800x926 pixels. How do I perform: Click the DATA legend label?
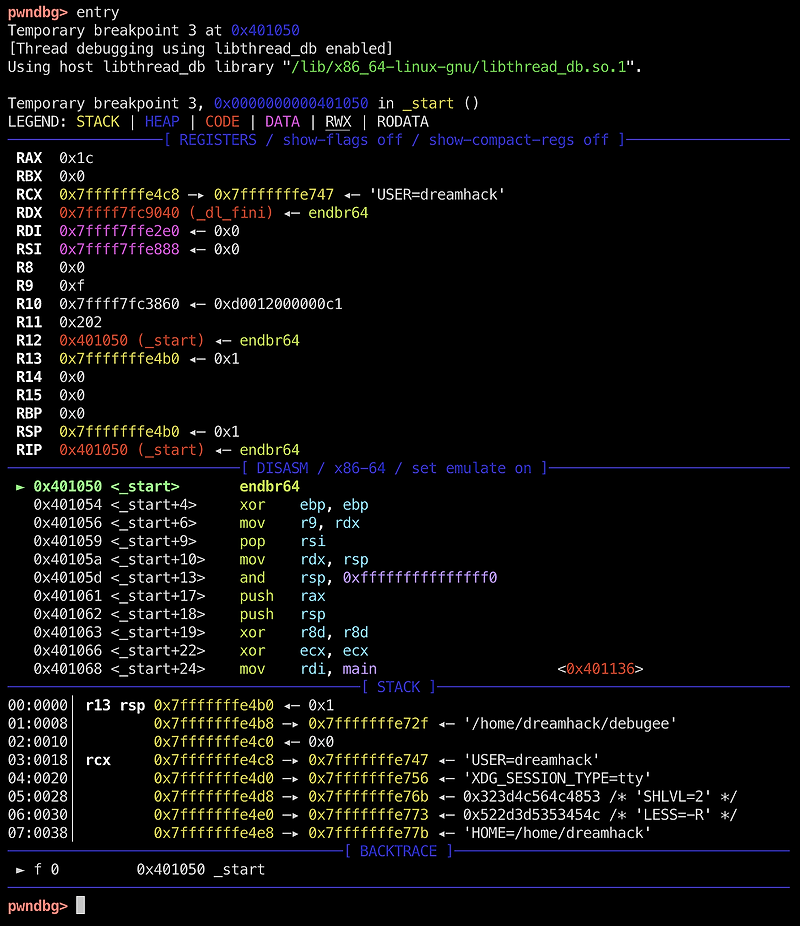coord(282,122)
